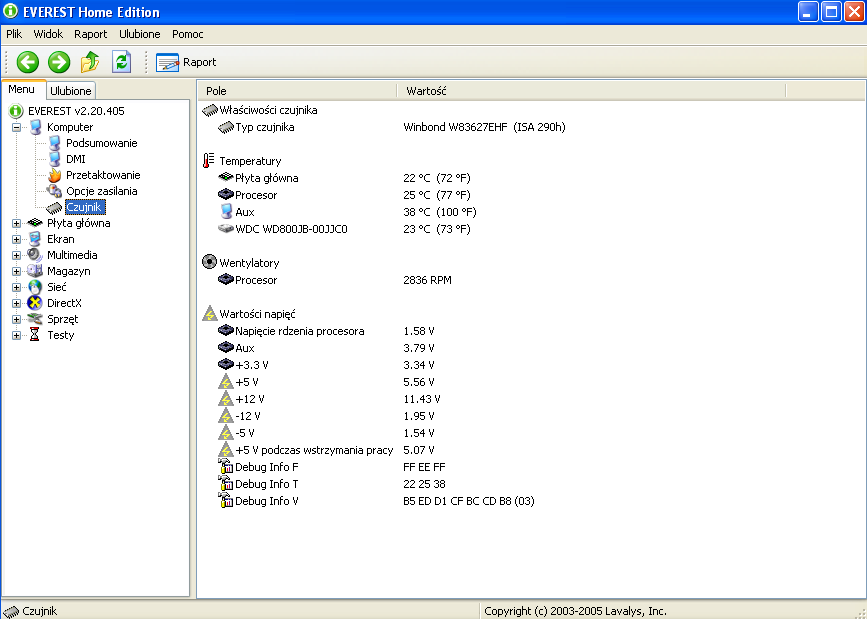The image size is (867, 619).
Task: Click the Ekran display icon in tree
Action: click(35, 239)
